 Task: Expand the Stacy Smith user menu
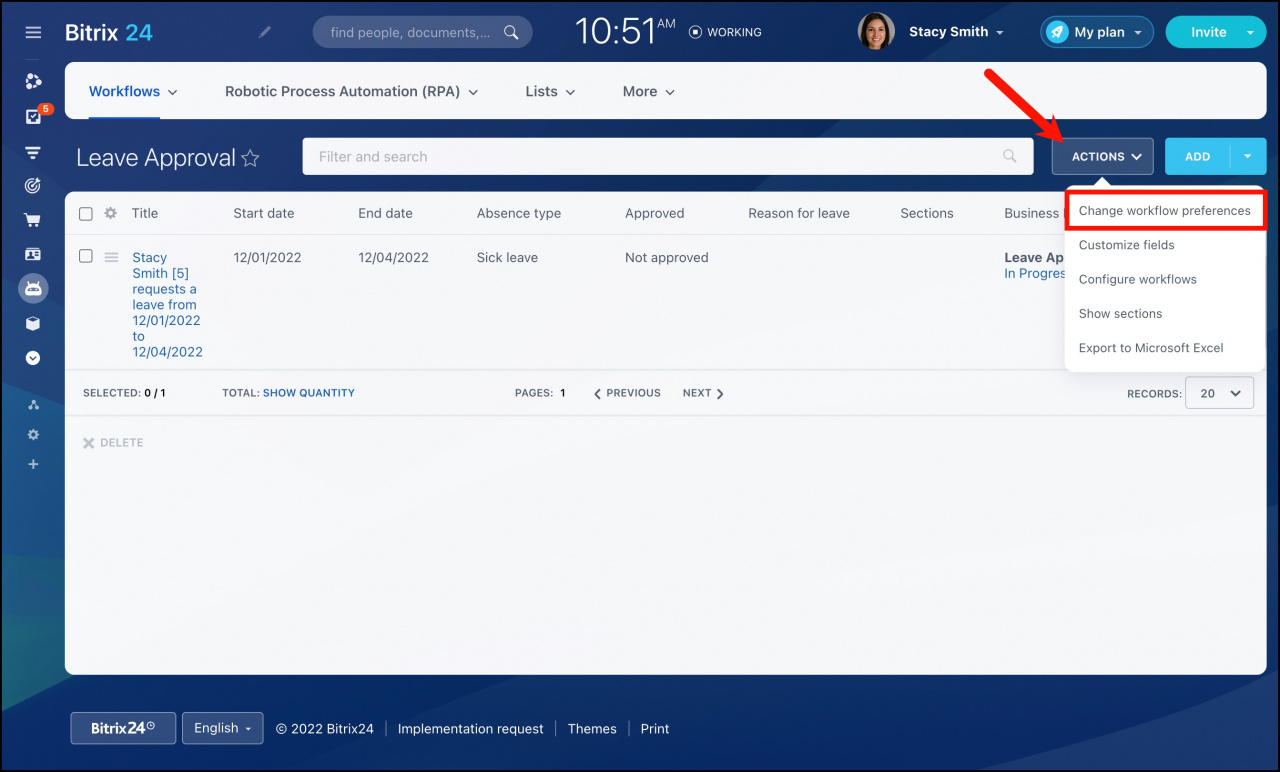(x=956, y=32)
